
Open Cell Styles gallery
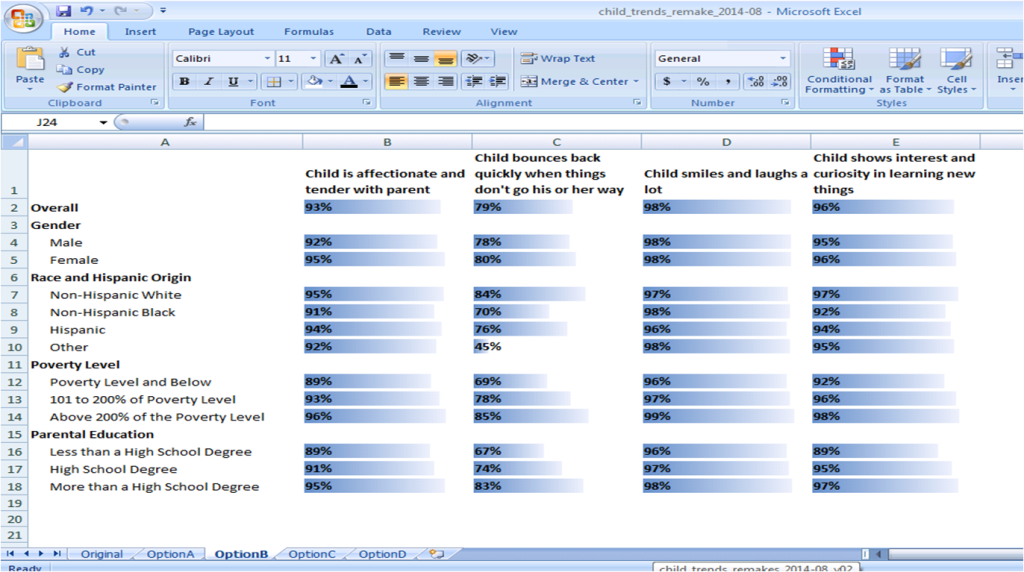coord(956,71)
